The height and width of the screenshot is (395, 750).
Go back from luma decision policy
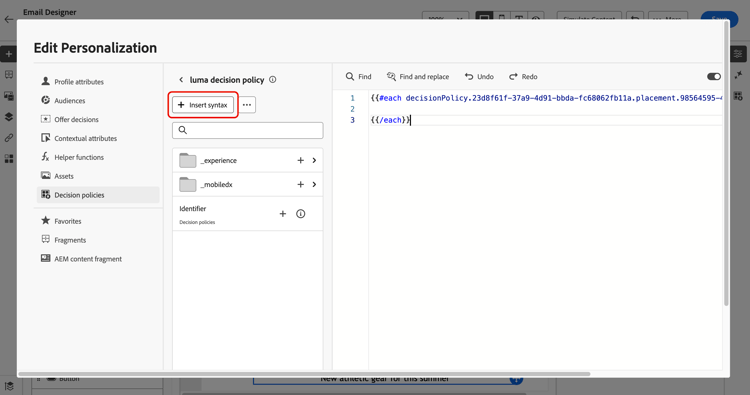pos(181,80)
